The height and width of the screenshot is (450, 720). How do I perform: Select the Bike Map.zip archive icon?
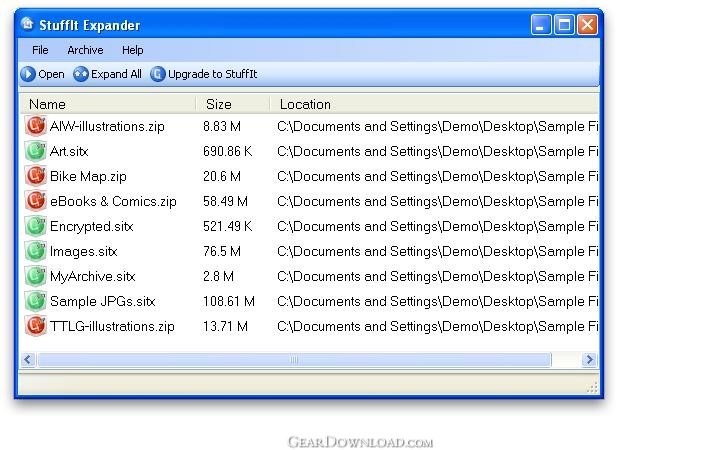tap(36, 176)
